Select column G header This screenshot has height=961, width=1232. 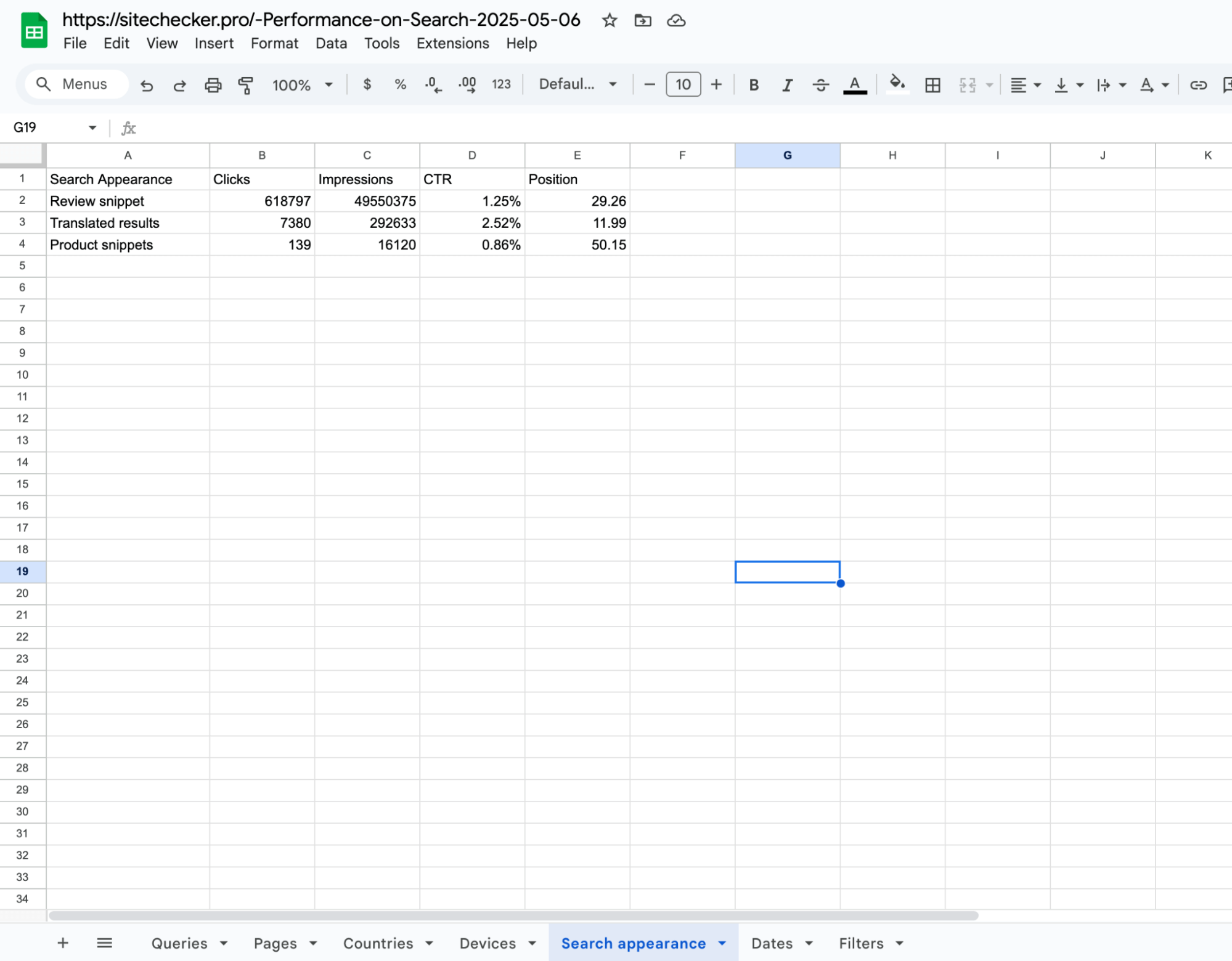click(x=787, y=155)
